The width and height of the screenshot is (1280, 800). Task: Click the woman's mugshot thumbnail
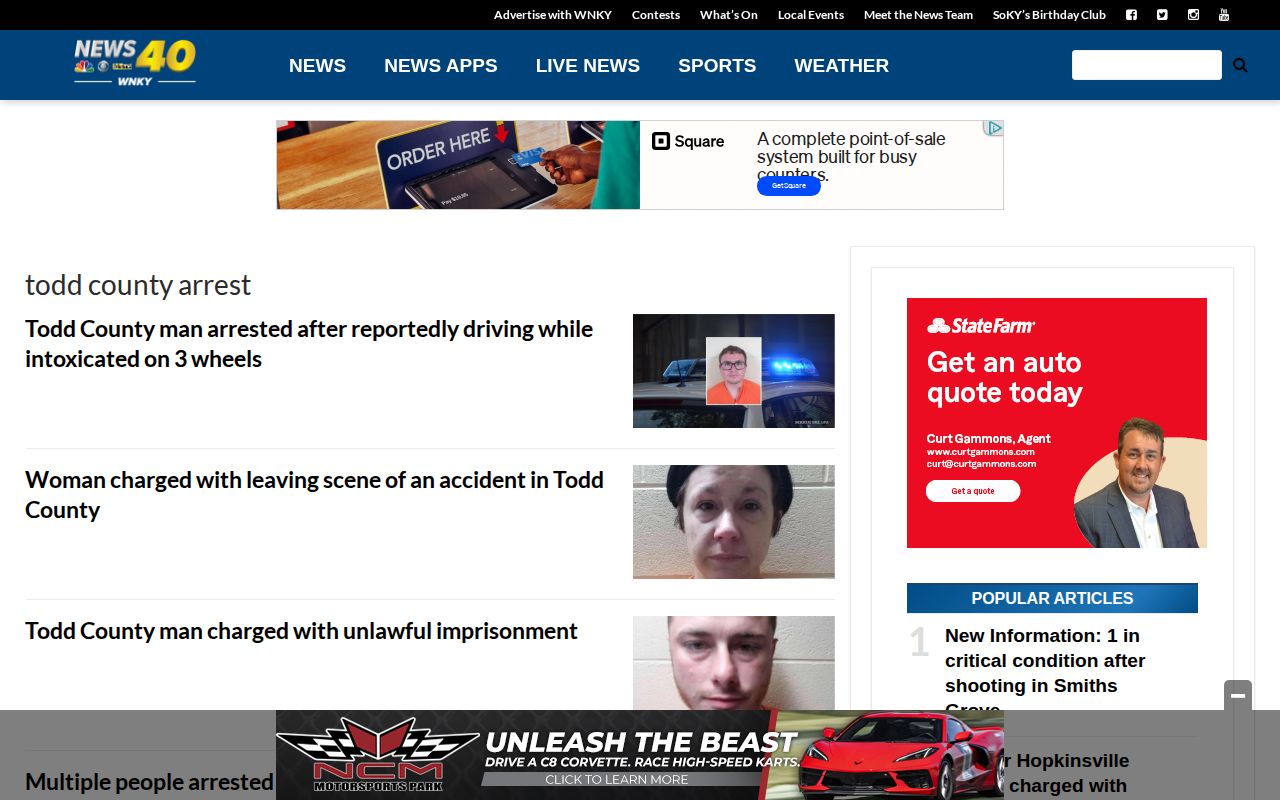[x=734, y=522]
